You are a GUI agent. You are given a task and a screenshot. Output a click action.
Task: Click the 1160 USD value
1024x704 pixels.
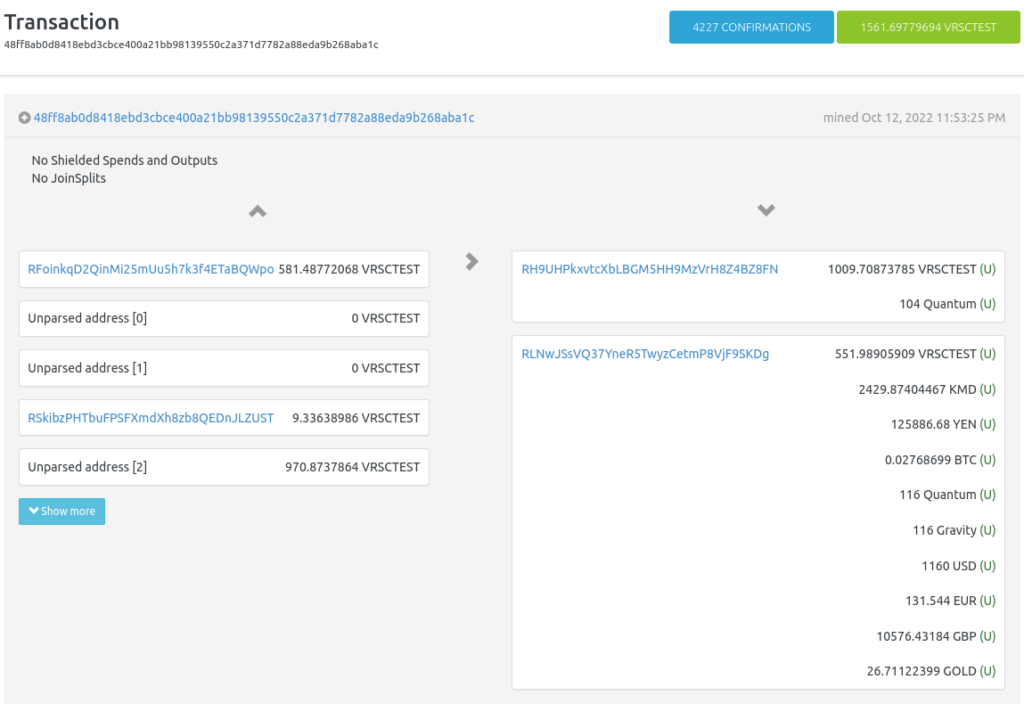949,566
